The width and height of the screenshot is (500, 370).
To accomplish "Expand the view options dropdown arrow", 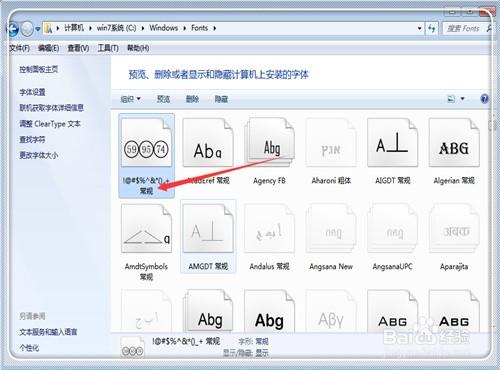I will click(x=462, y=99).
